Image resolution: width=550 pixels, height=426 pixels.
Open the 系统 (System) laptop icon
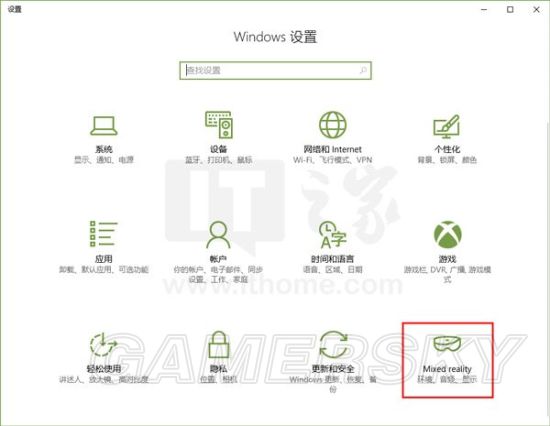click(x=103, y=126)
